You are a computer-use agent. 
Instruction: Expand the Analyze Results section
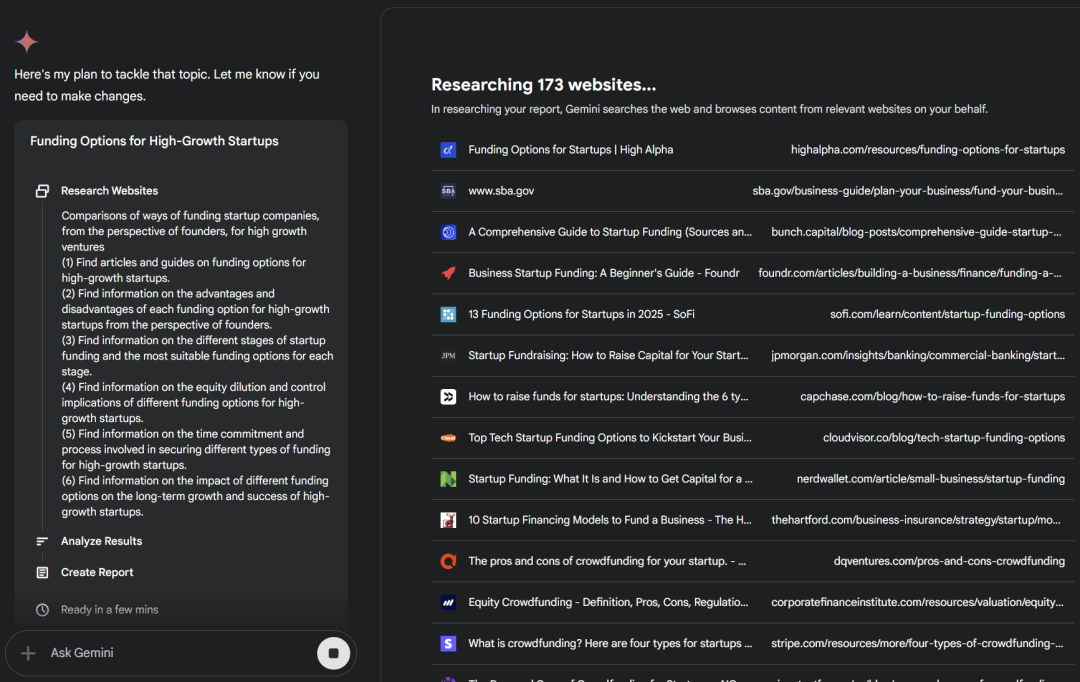pos(101,541)
